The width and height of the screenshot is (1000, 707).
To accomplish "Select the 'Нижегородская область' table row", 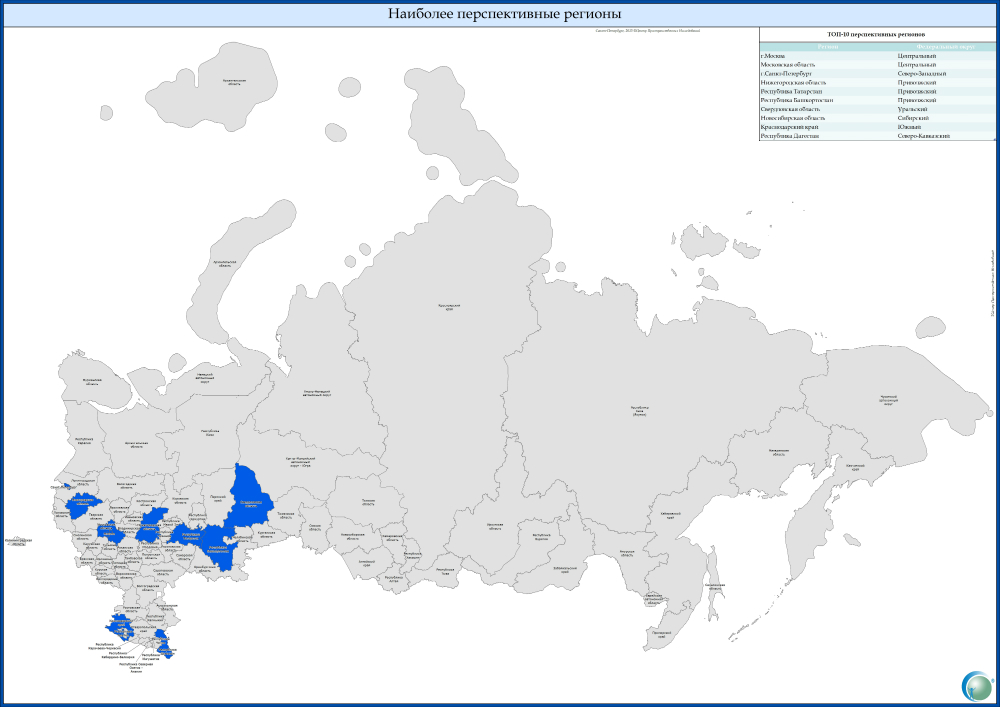I will [877, 83].
